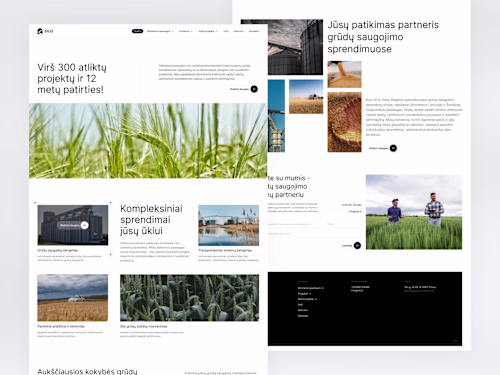500x375 pixels.
Task: Open DUK link in the footer
Action: point(300,305)
